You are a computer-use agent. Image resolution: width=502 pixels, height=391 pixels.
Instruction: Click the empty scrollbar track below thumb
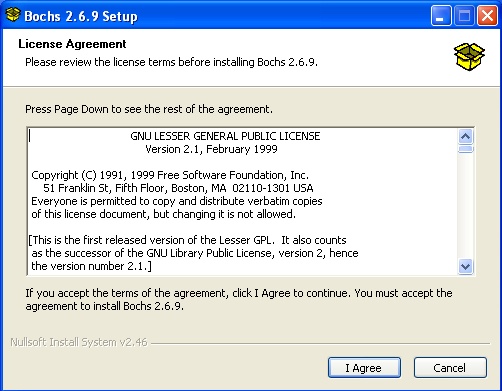465,206
